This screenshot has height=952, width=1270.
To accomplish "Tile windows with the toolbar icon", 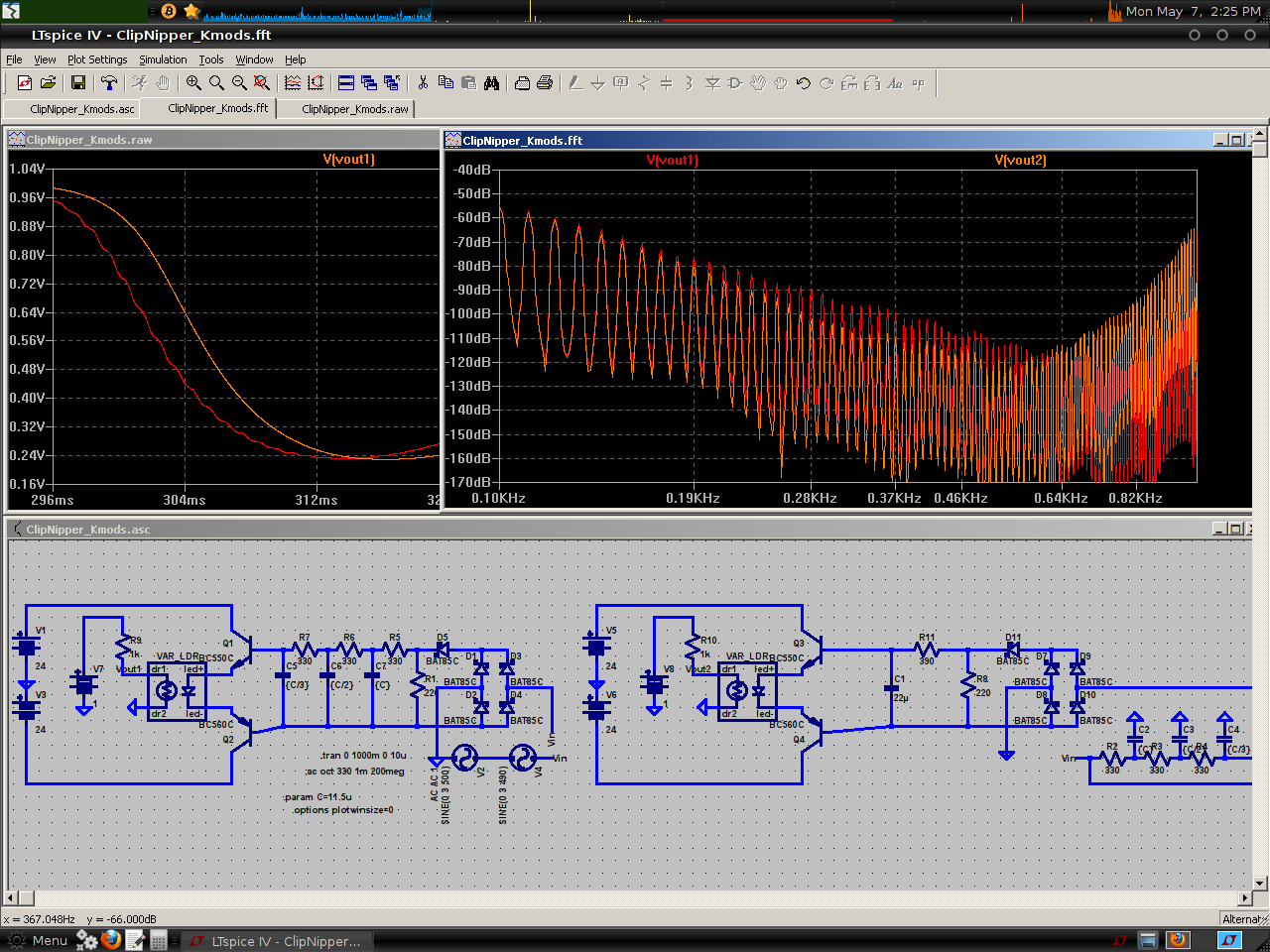I will 346,83.
